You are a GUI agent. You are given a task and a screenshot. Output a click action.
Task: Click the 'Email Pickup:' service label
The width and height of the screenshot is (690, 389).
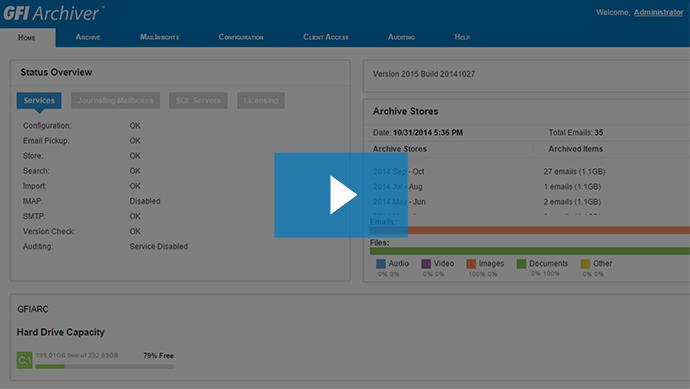46,141
